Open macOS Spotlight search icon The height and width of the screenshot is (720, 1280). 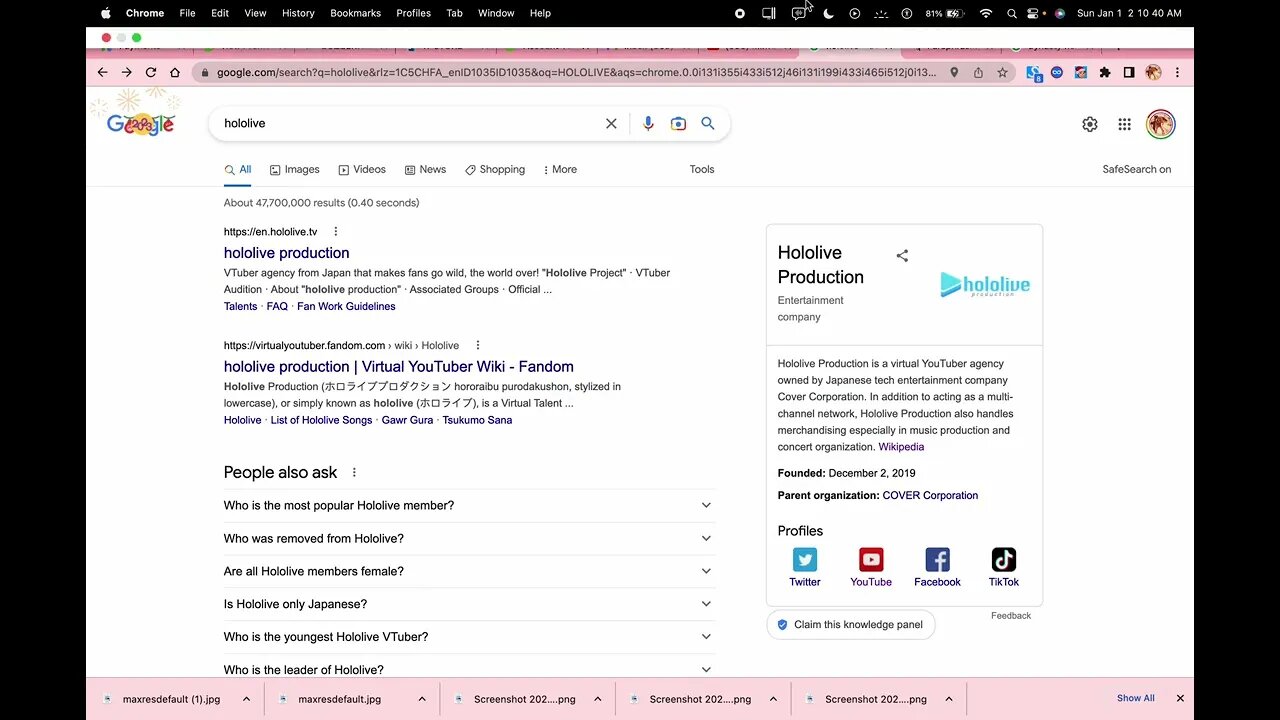point(1012,13)
